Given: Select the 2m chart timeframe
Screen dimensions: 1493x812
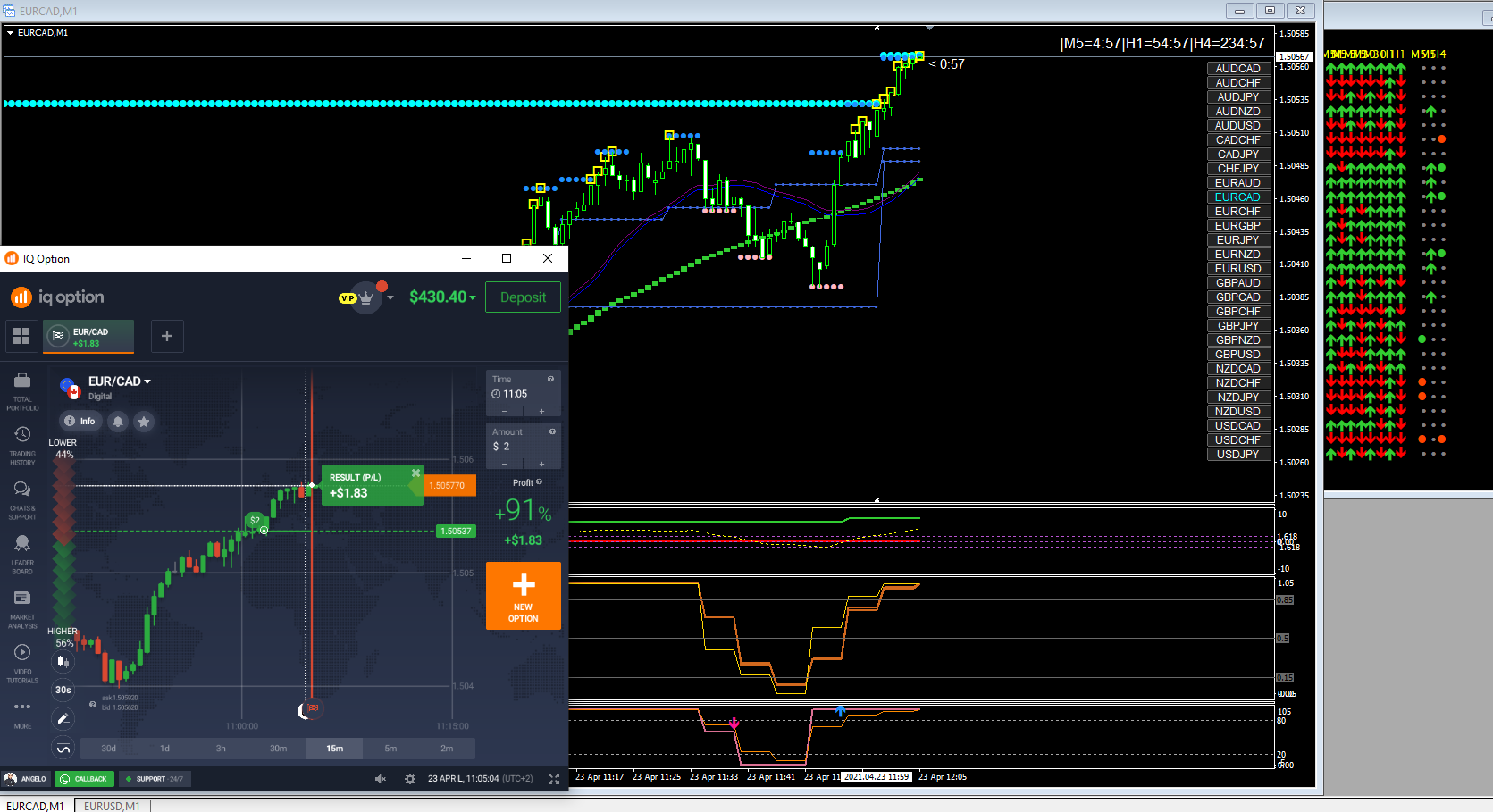Looking at the screenshot, I should [x=447, y=749].
